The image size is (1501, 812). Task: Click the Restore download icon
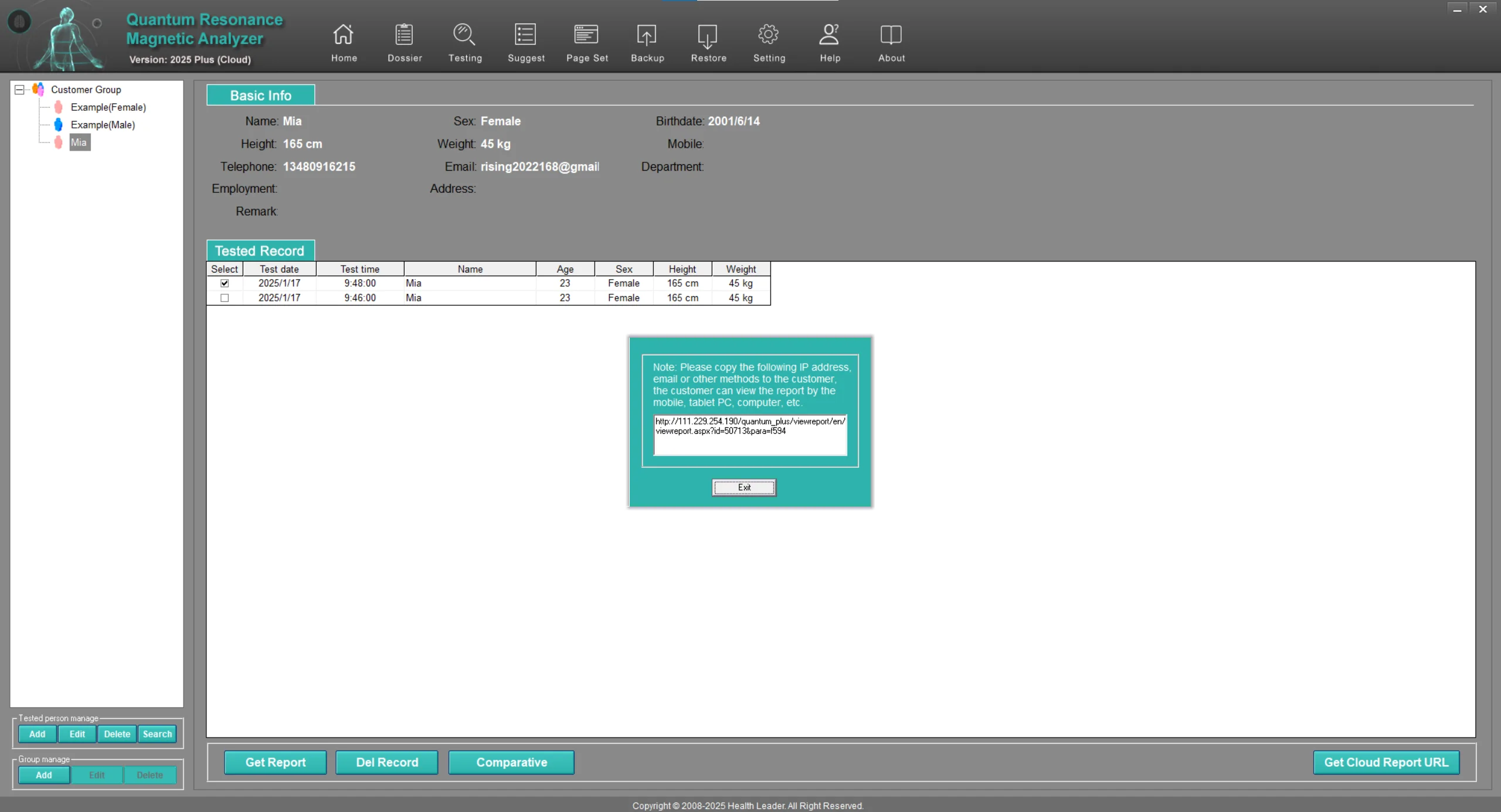708,35
